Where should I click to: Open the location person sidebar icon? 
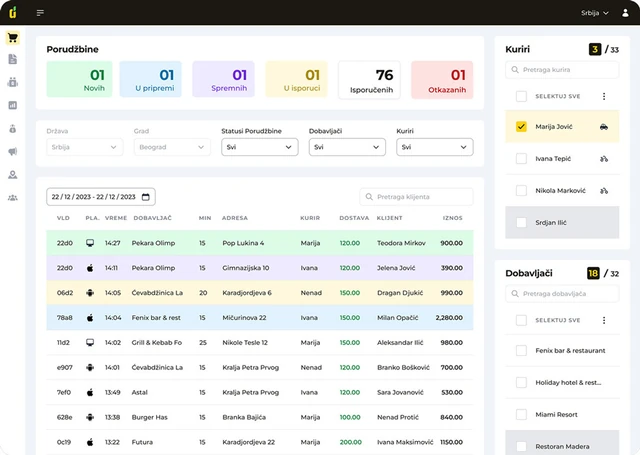(x=13, y=175)
